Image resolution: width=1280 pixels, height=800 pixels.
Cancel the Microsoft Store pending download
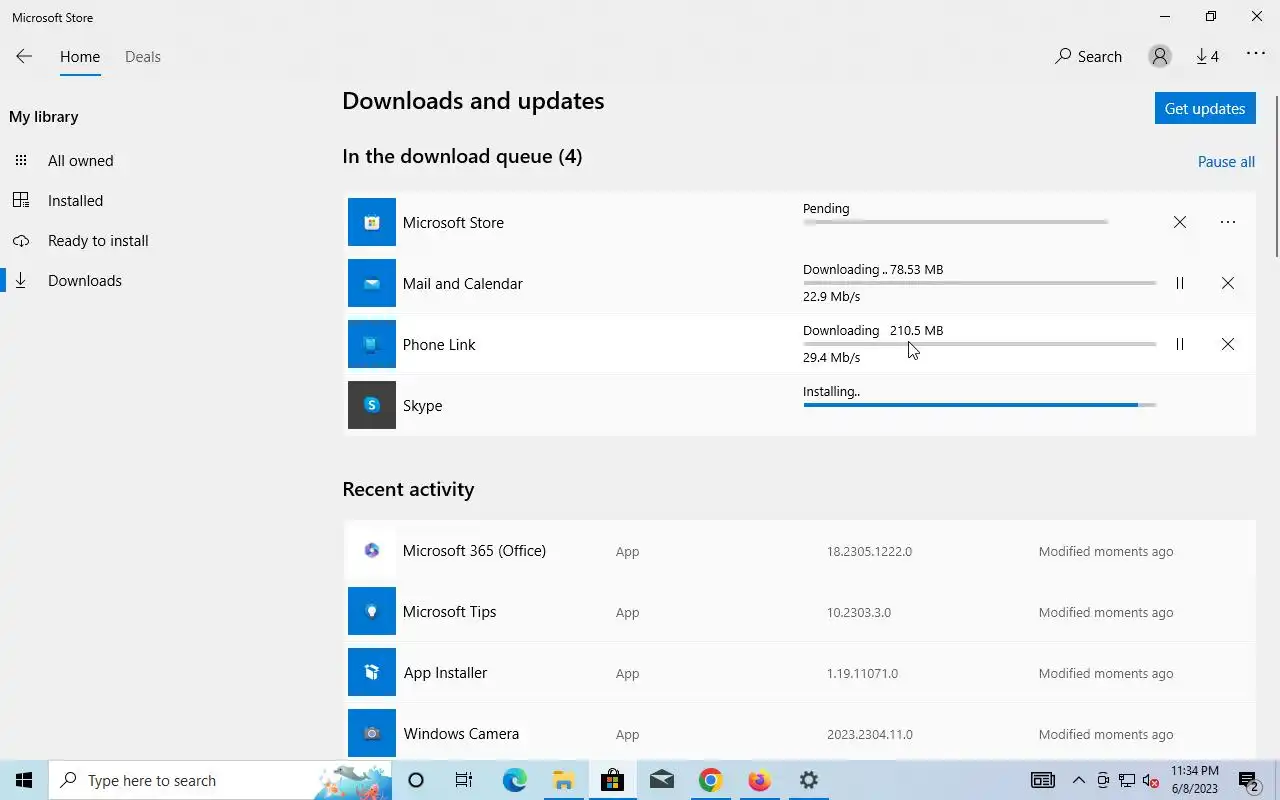tap(1180, 222)
